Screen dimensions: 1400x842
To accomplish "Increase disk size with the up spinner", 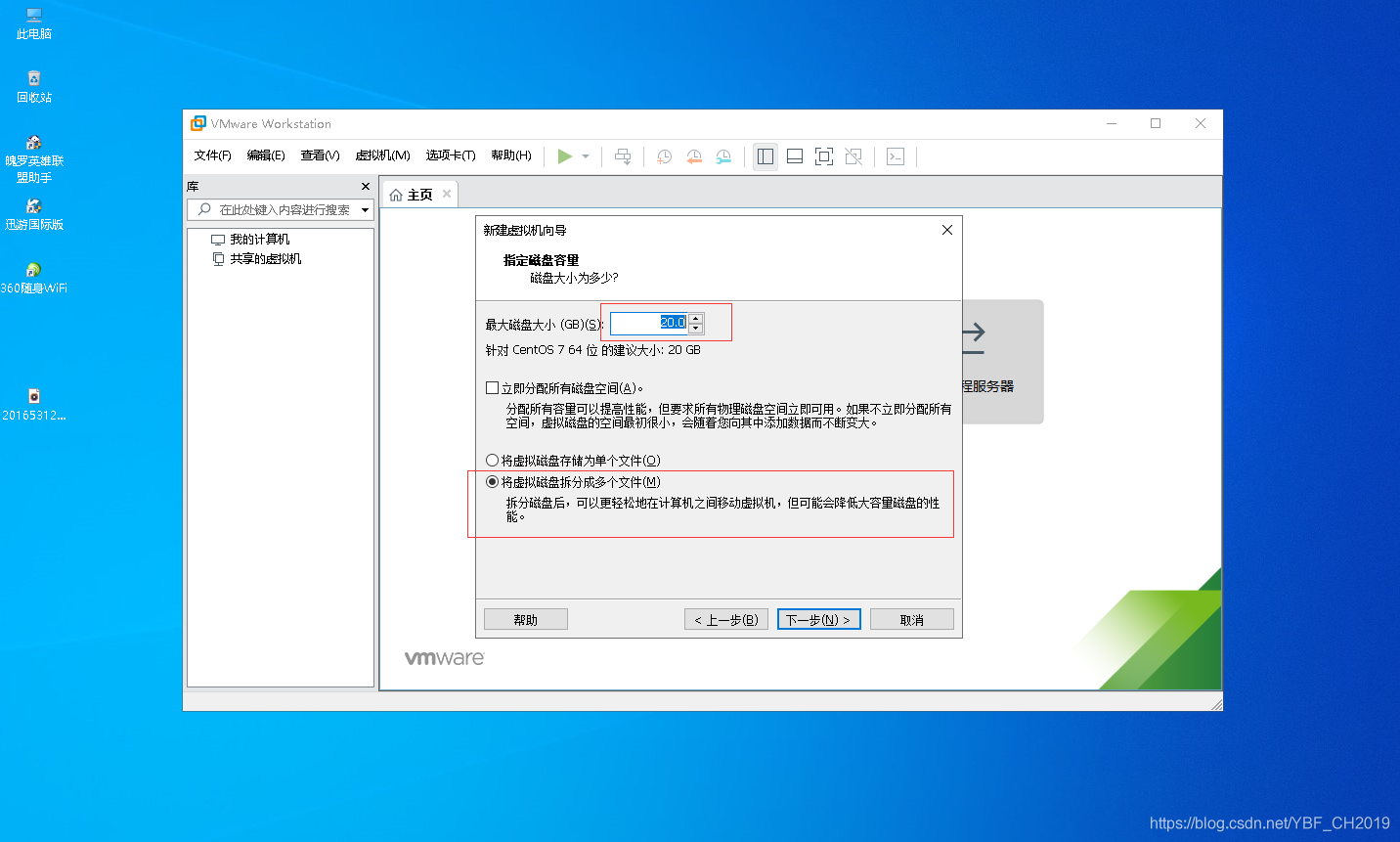I will [x=696, y=318].
